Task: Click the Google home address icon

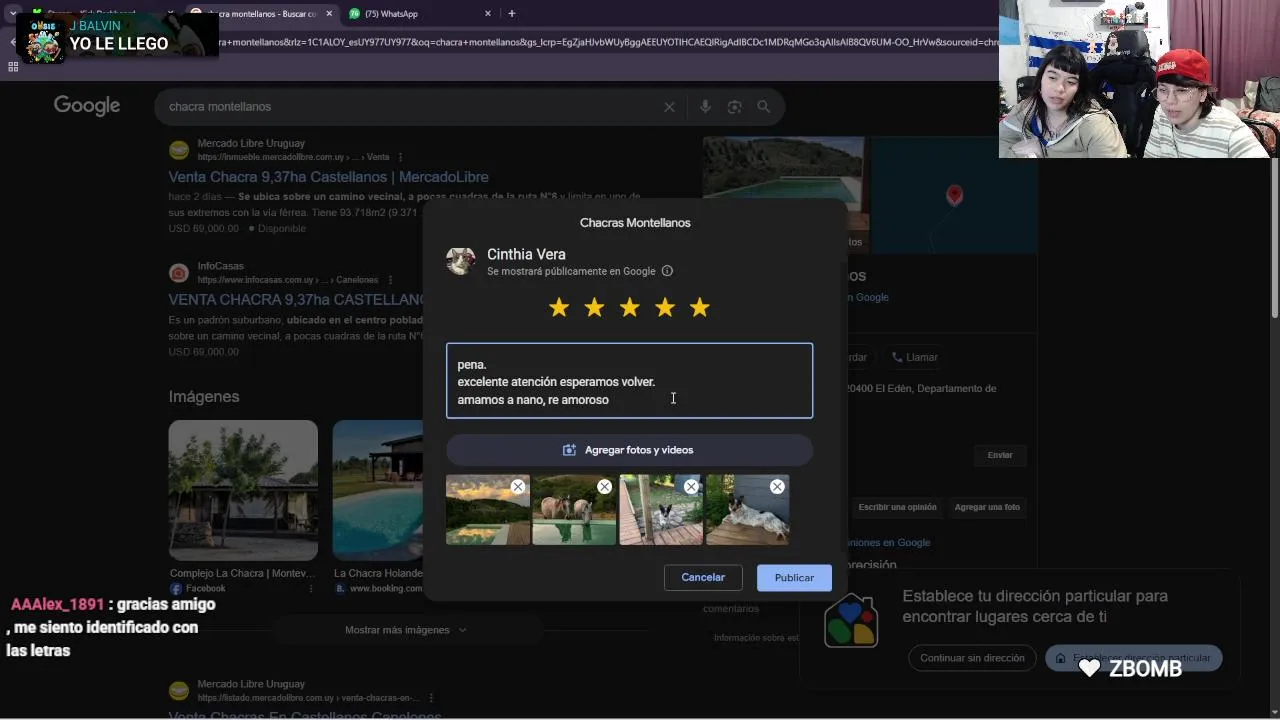Action: tap(851, 621)
